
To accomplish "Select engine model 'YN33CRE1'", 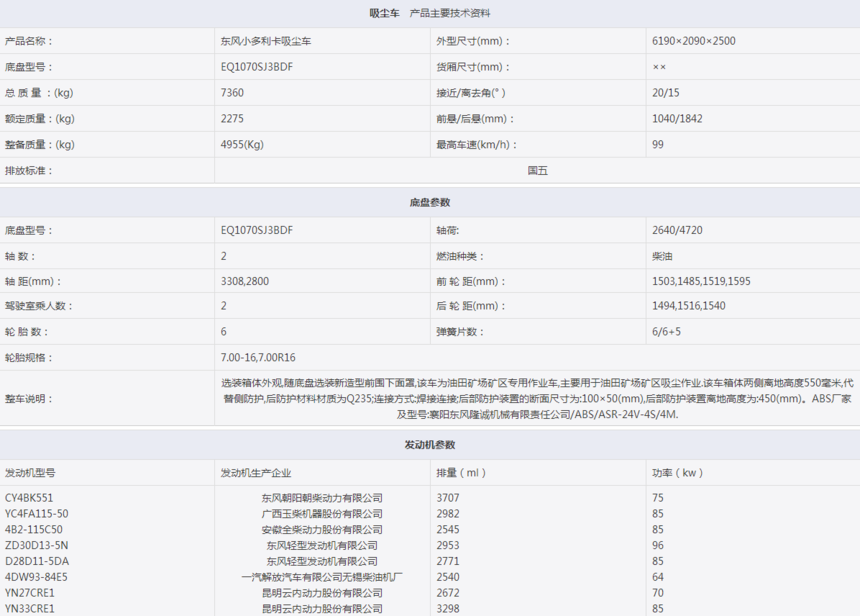I will pos(30,609).
